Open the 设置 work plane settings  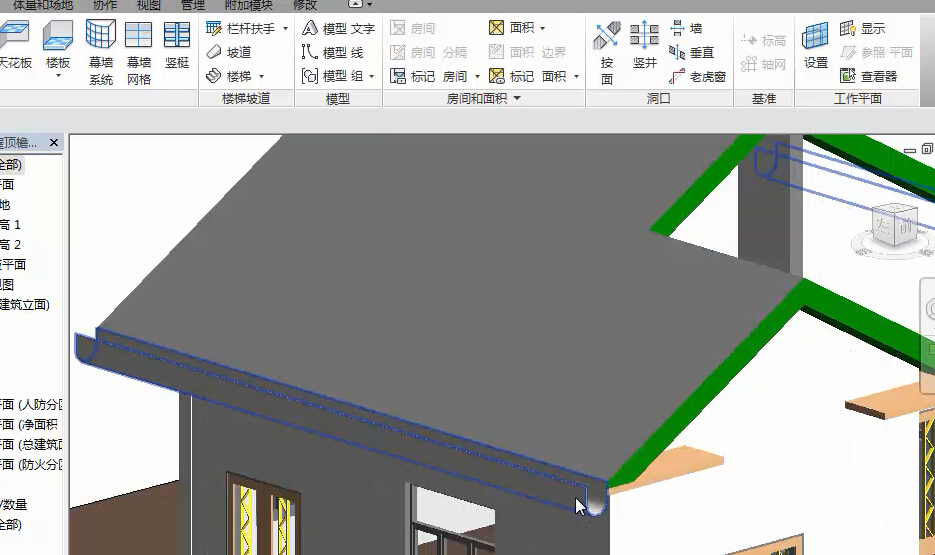816,47
